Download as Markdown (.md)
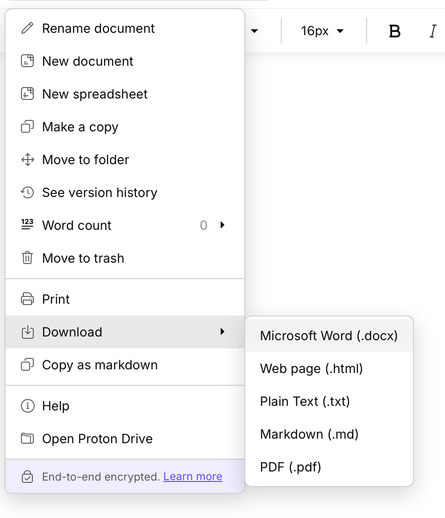 pyautogui.click(x=329, y=434)
